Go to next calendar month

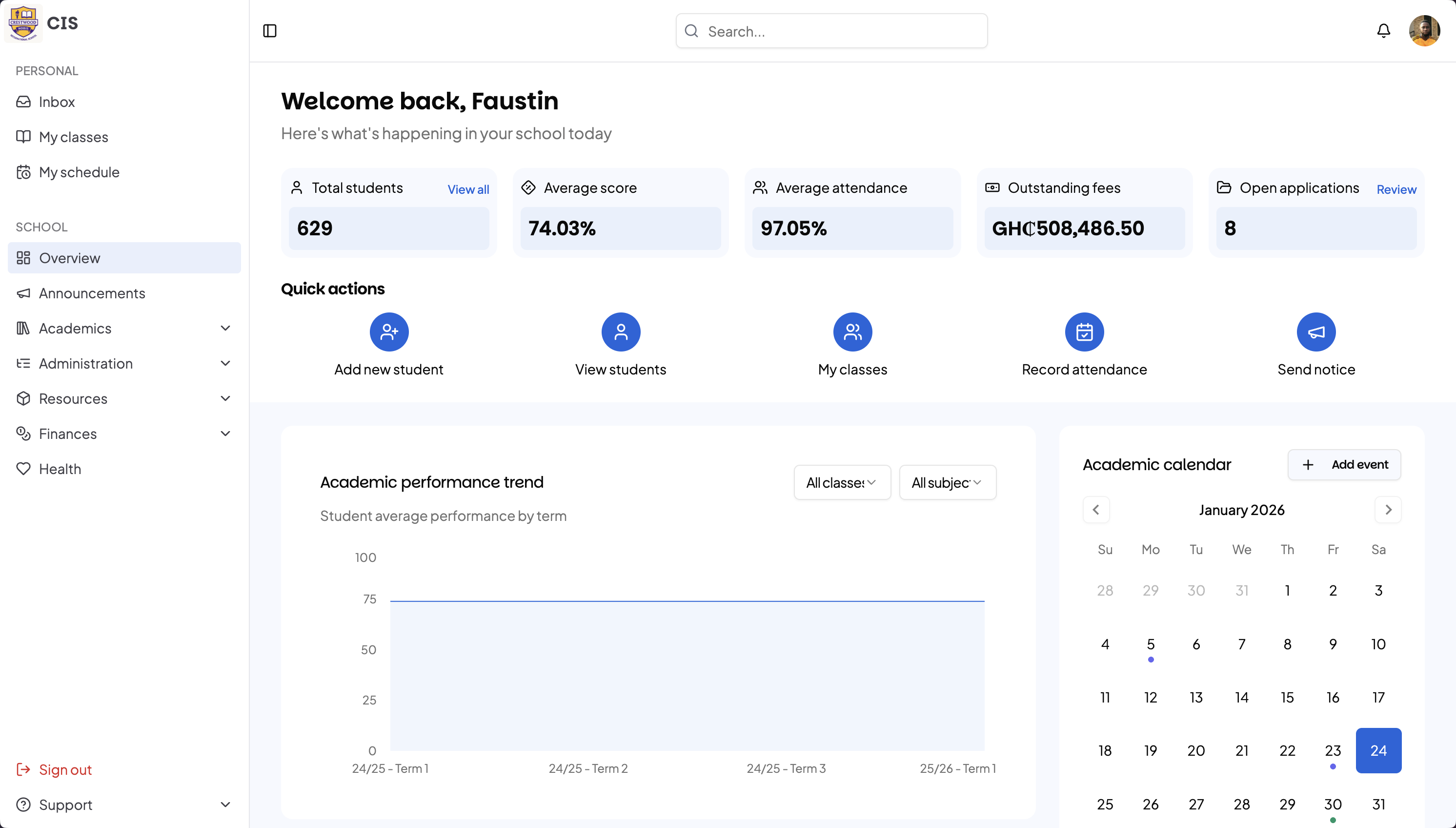[x=1387, y=510]
